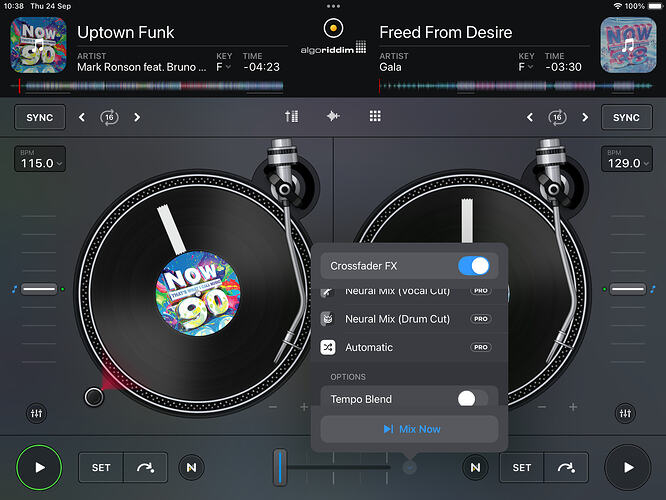Click right deck remaining time -03:30

[563, 67]
